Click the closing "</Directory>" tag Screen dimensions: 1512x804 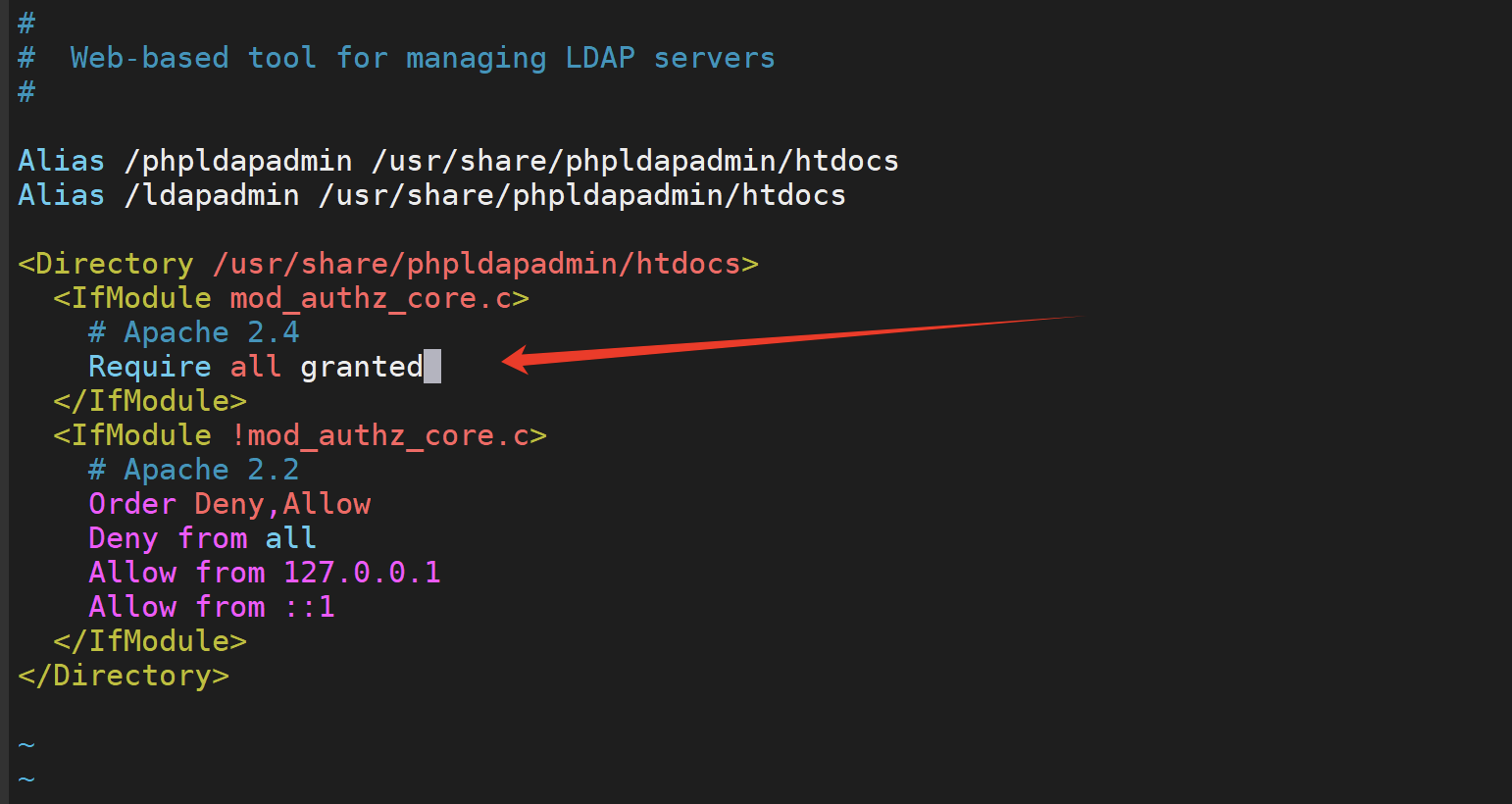point(124,676)
